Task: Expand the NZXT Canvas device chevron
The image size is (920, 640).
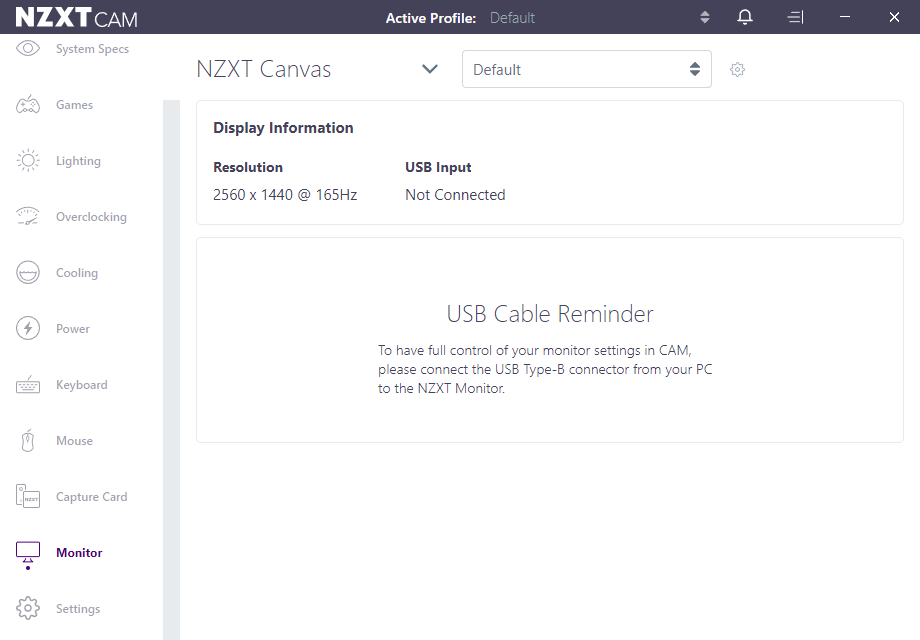Action: (430, 69)
